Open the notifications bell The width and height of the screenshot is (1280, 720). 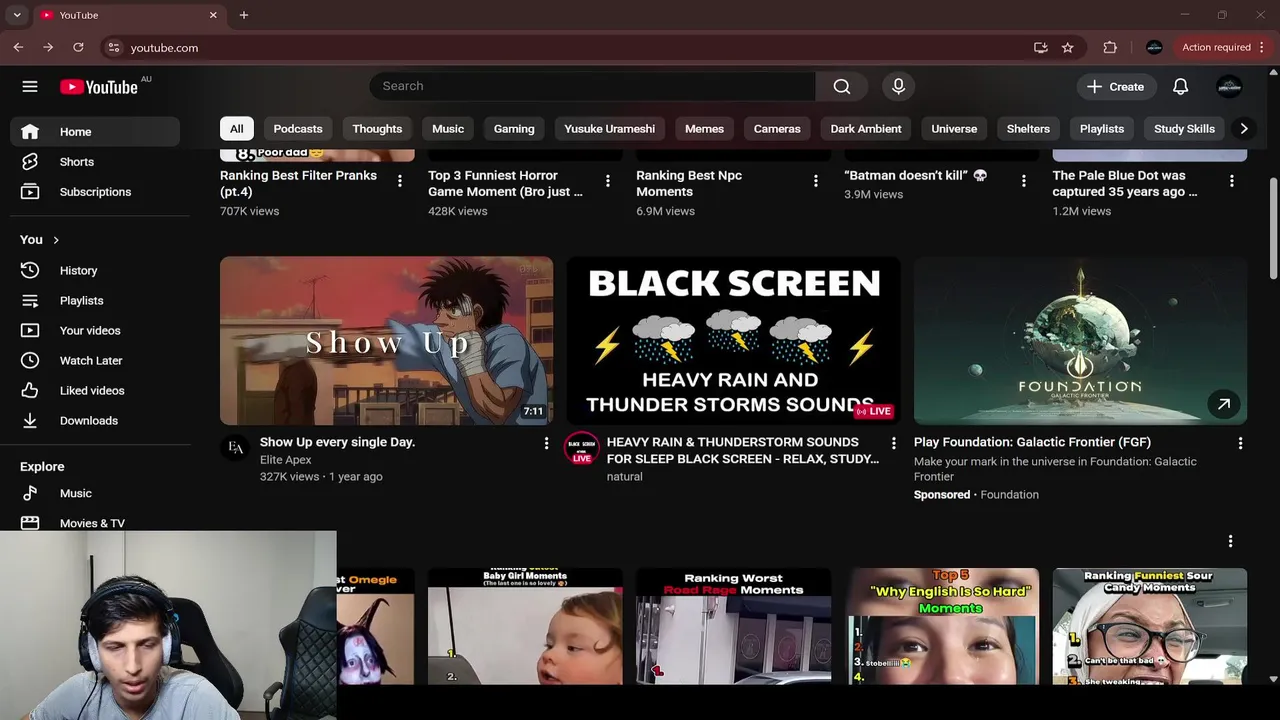click(x=1180, y=87)
